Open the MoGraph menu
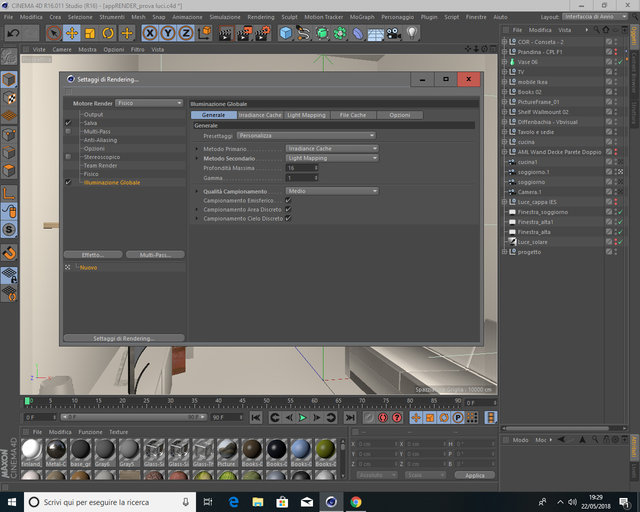640x512 pixels. coord(362,17)
